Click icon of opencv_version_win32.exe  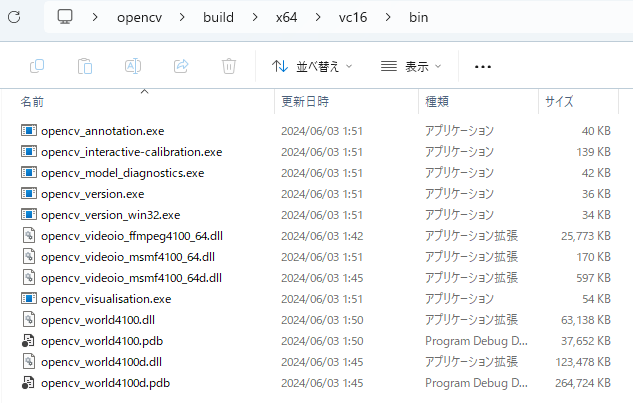click(x=29, y=214)
